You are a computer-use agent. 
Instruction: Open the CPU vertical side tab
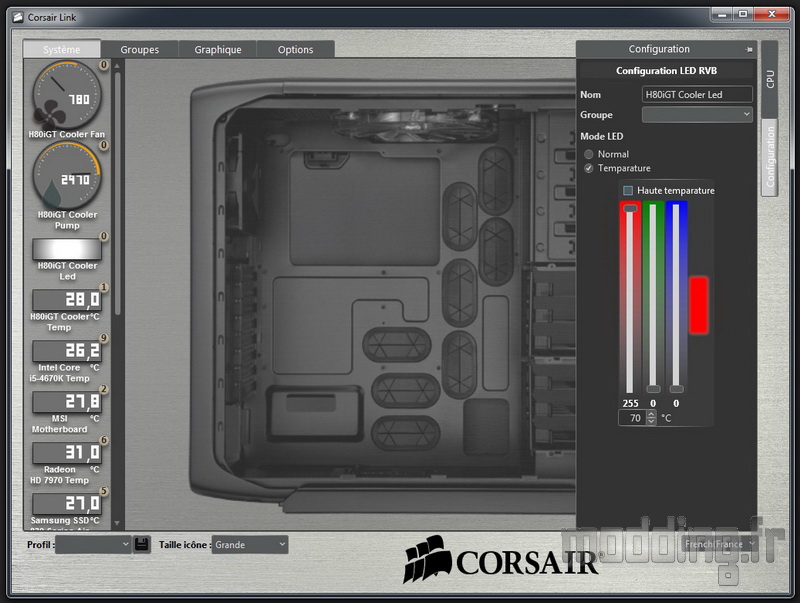point(770,79)
